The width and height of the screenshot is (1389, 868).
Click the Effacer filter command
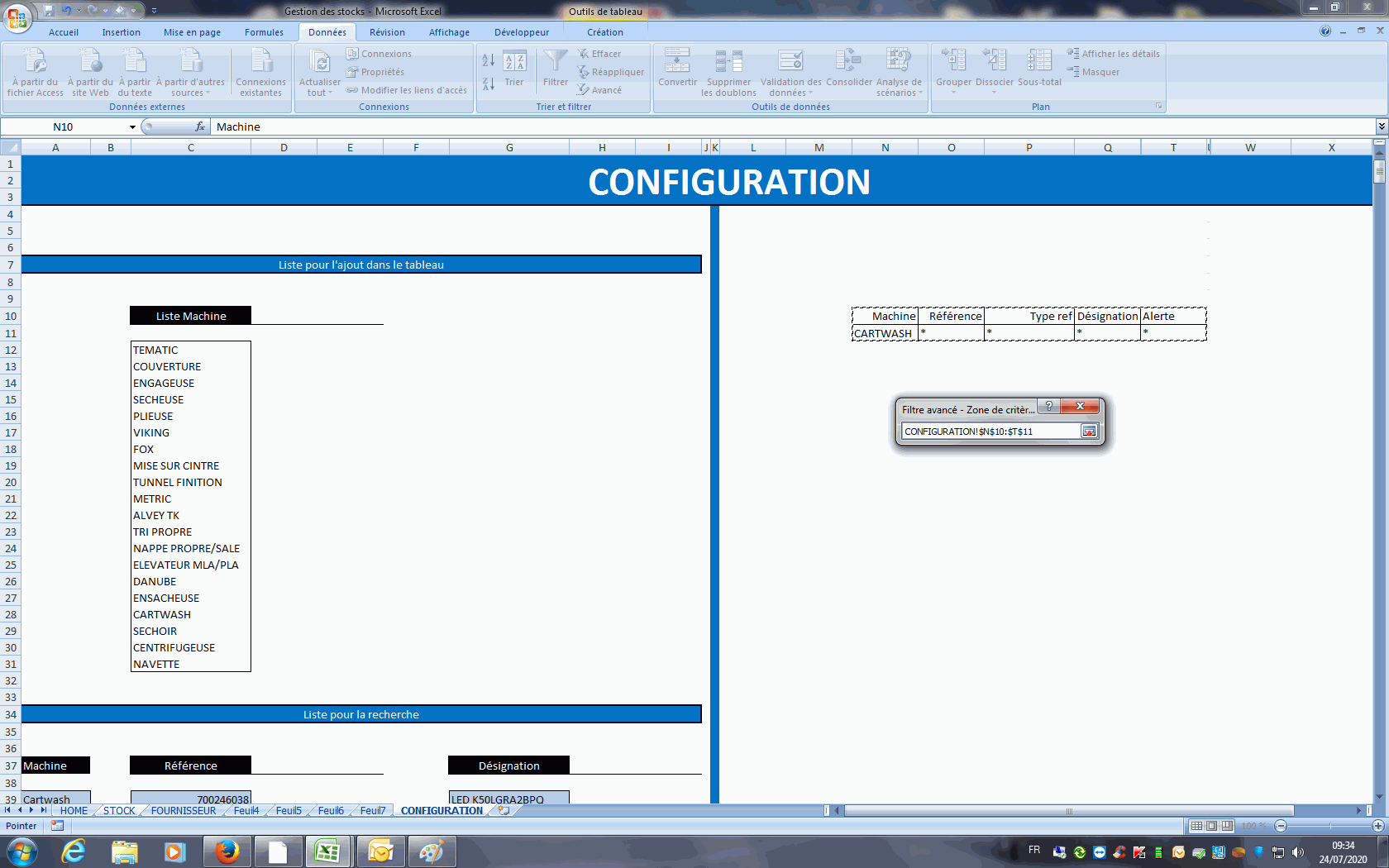click(599, 54)
